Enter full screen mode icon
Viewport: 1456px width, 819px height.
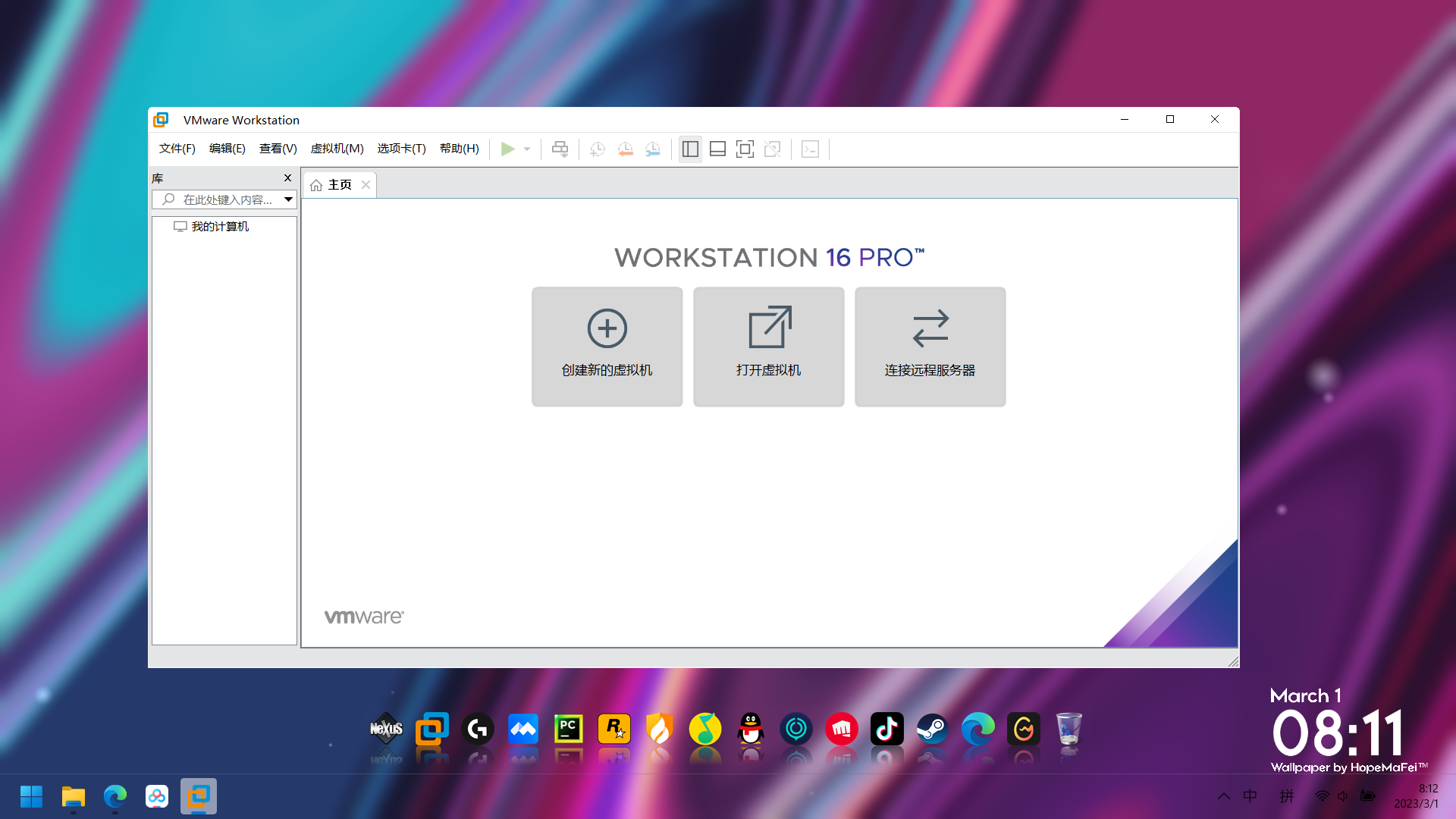745,149
